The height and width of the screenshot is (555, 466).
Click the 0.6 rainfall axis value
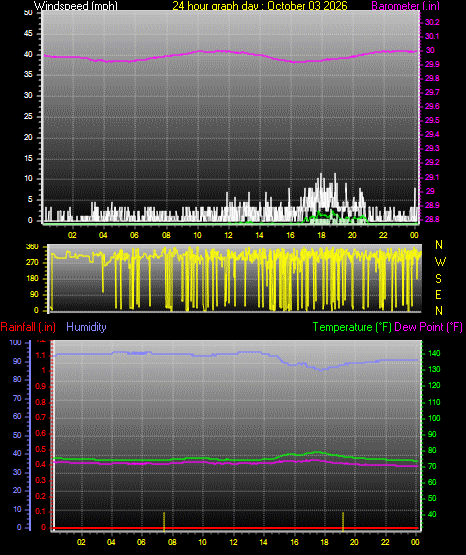coord(41,434)
